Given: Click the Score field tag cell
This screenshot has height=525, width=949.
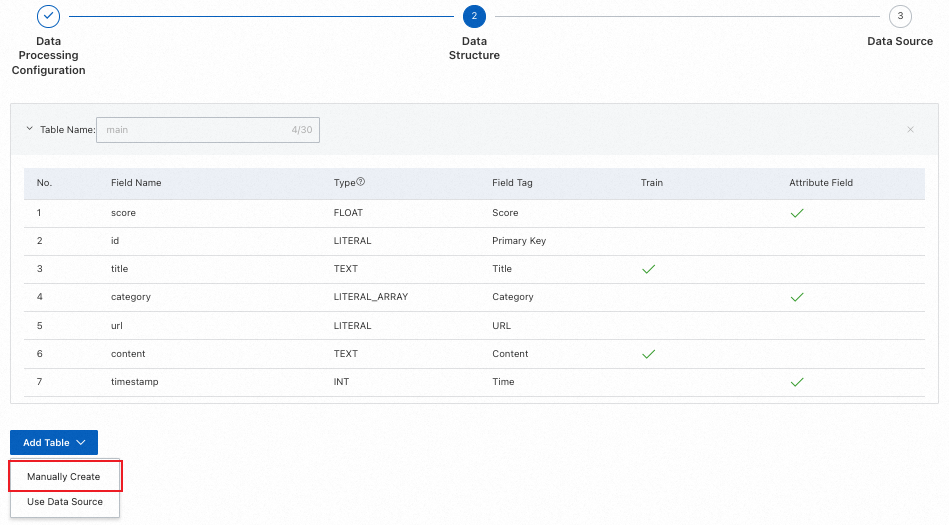Looking at the screenshot, I should (505, 213).
